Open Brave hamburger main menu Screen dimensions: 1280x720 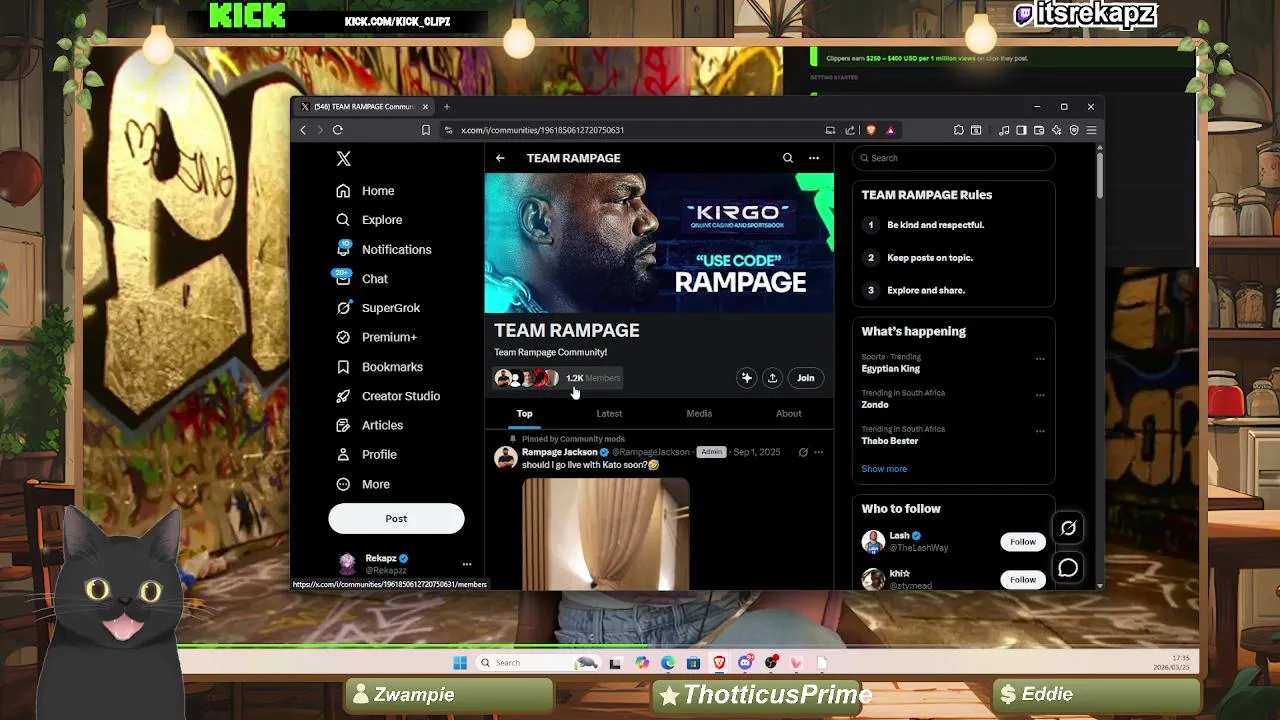coord(1091,130)
